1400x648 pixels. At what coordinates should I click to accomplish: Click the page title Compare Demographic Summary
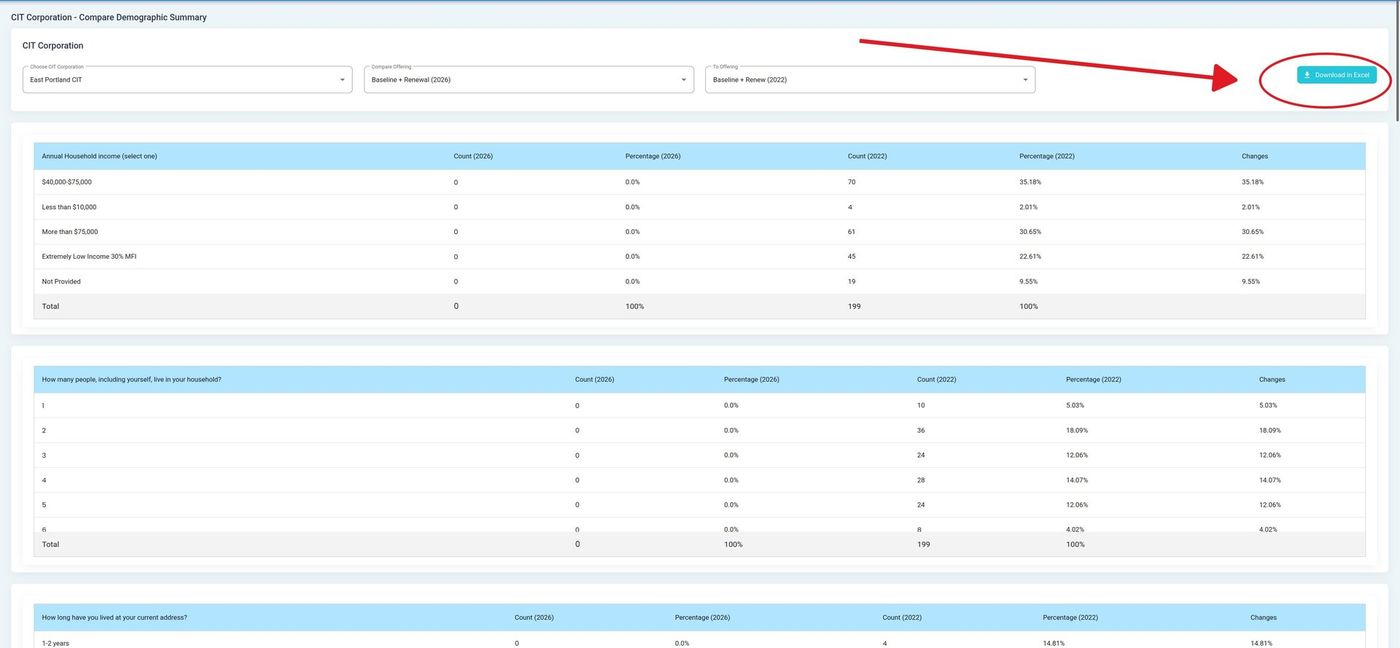click(x=109, y=17)
